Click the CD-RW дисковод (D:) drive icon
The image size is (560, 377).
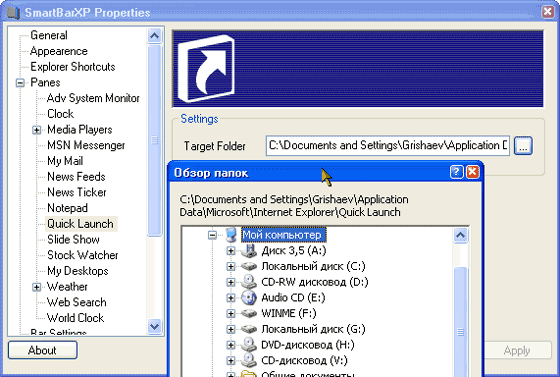click(249, 282)
